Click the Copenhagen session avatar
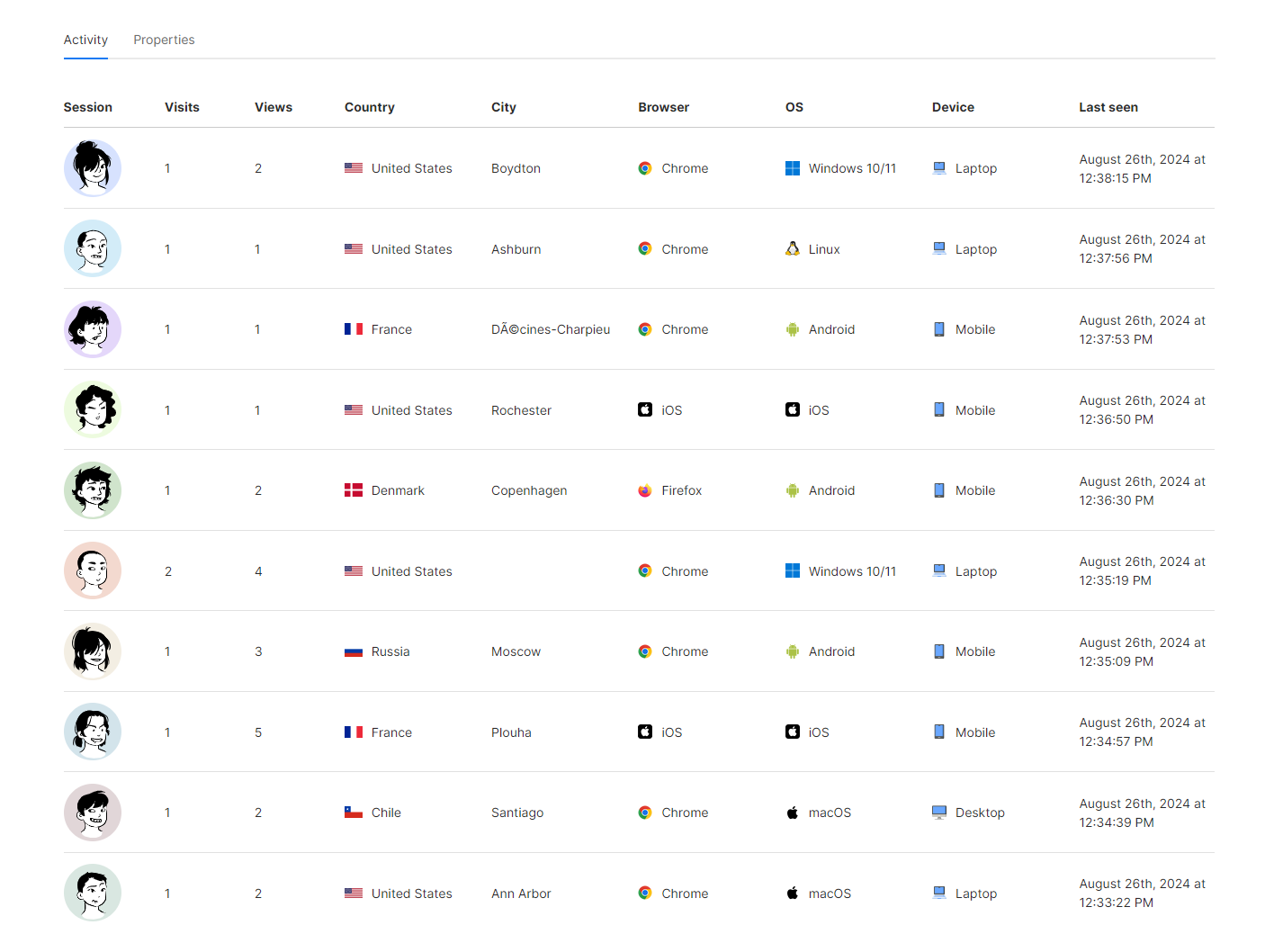This screenshot has height=952, width=1274. [x=93, y=490]
